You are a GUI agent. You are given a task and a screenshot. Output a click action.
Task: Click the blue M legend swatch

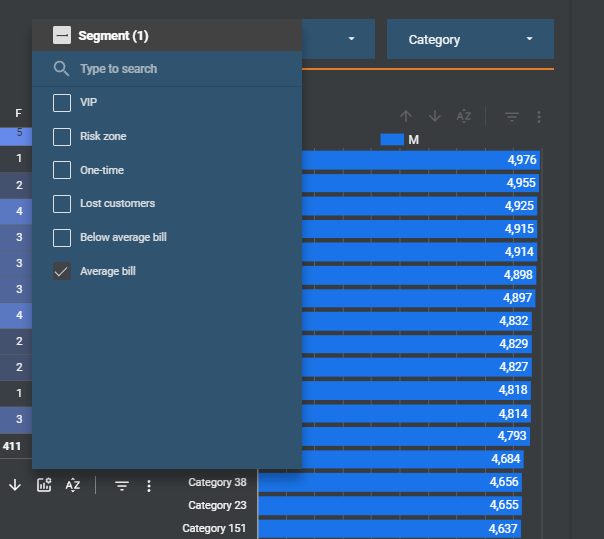(x=392, y=139)
